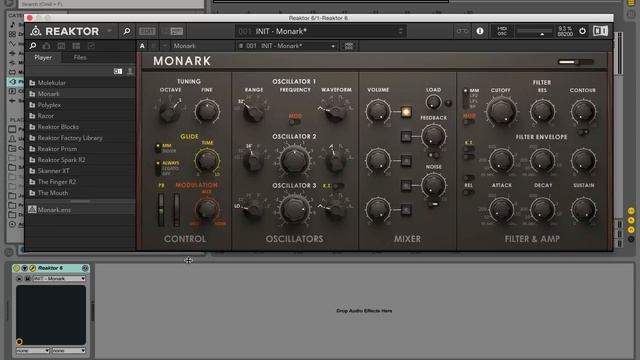The image size is (640, 360).
Task: Toggle the Reaktor audio engine power button
Action: (x=582, y=31)
